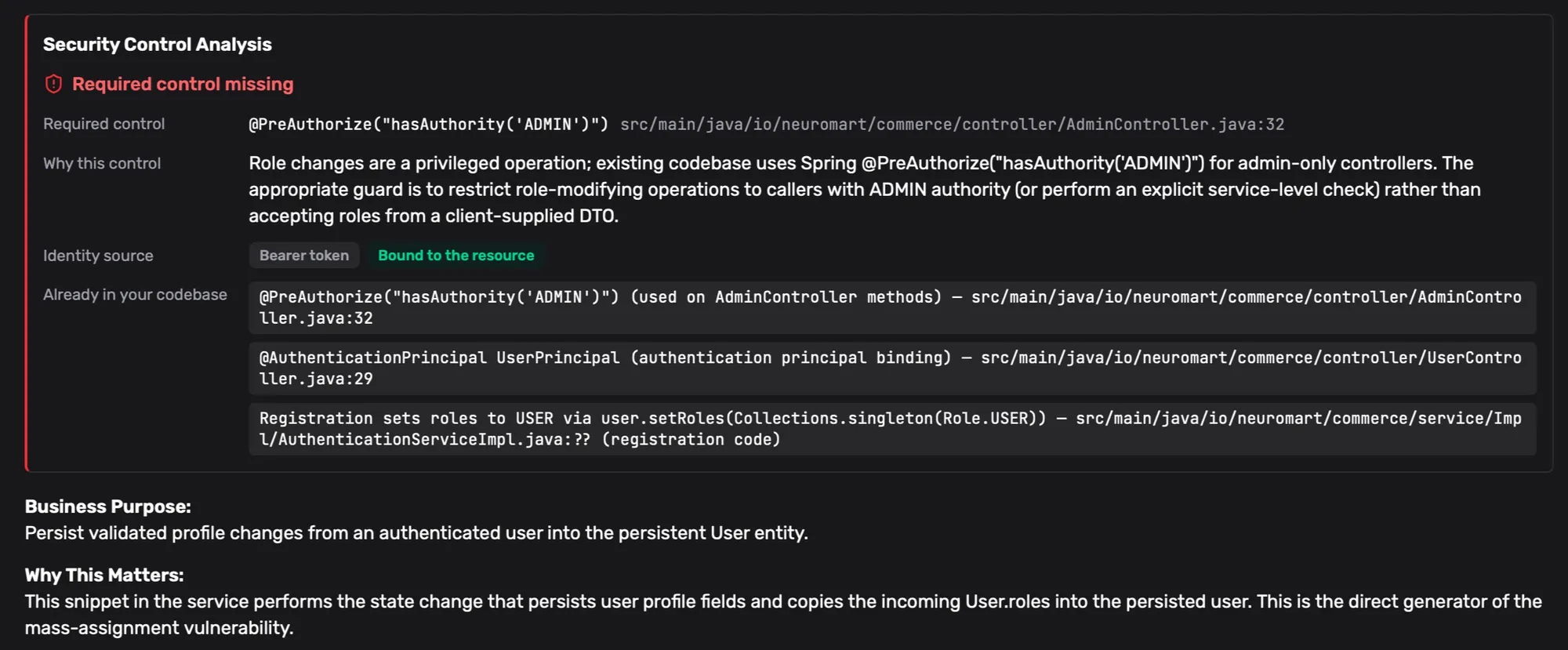Click the 'Role changes are a privileged operation' paragraph
This screenshot has height=650, width=1568.
[x=865, y=190]
